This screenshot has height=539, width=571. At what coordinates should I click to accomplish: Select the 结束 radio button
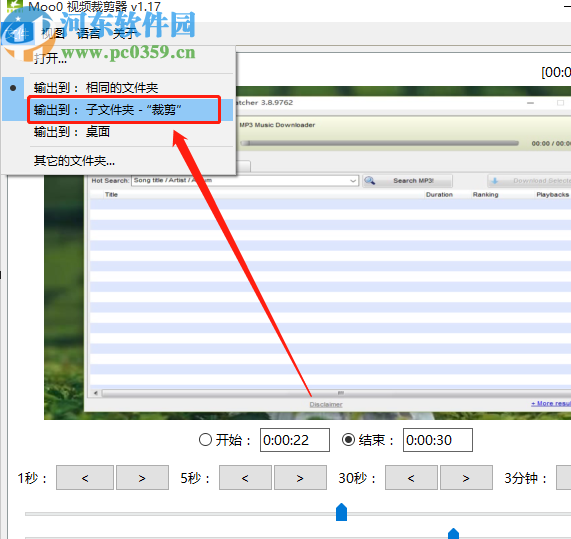pos(348,440)
